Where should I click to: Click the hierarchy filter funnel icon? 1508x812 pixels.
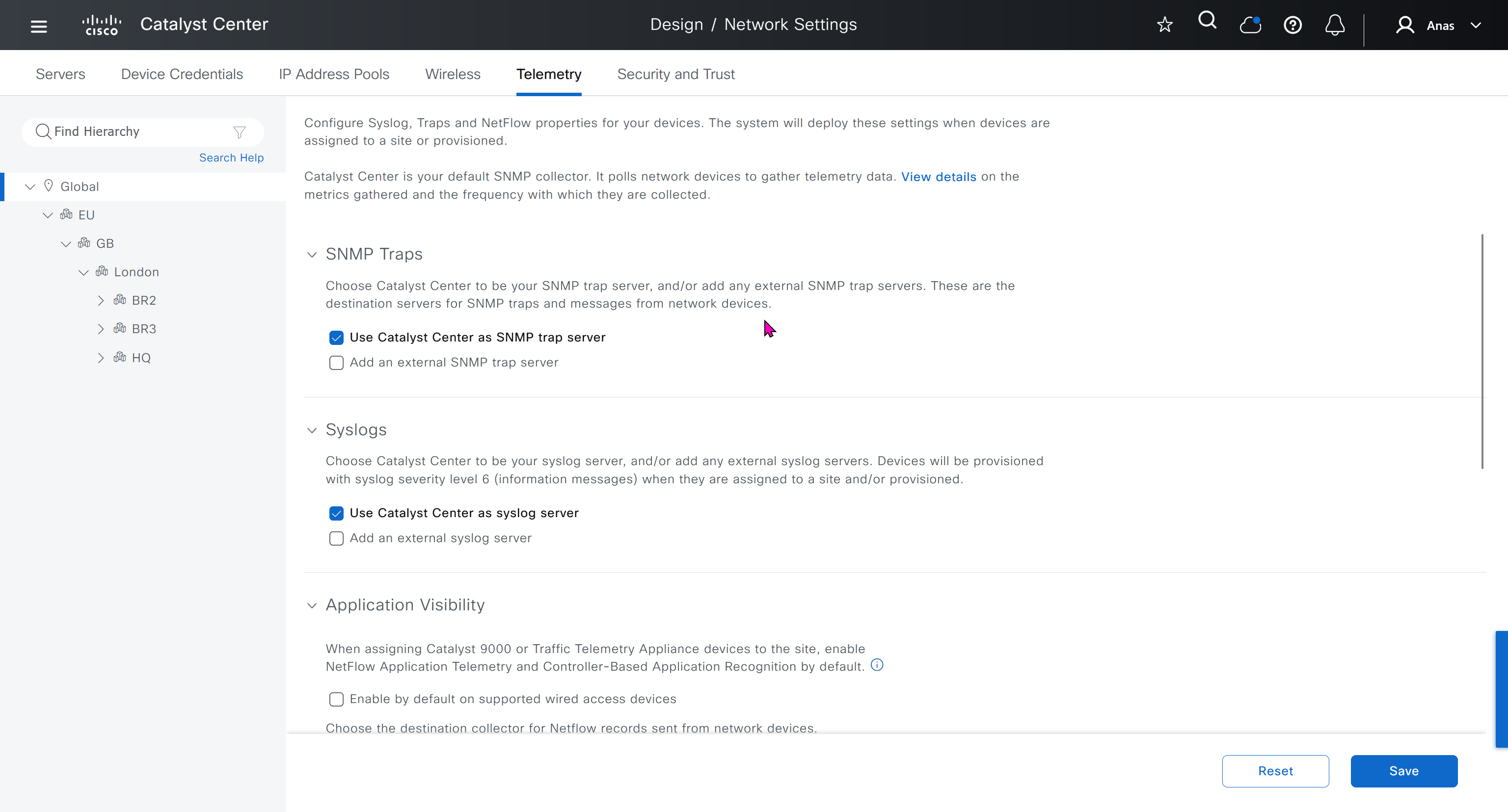[x=240, y=132]
